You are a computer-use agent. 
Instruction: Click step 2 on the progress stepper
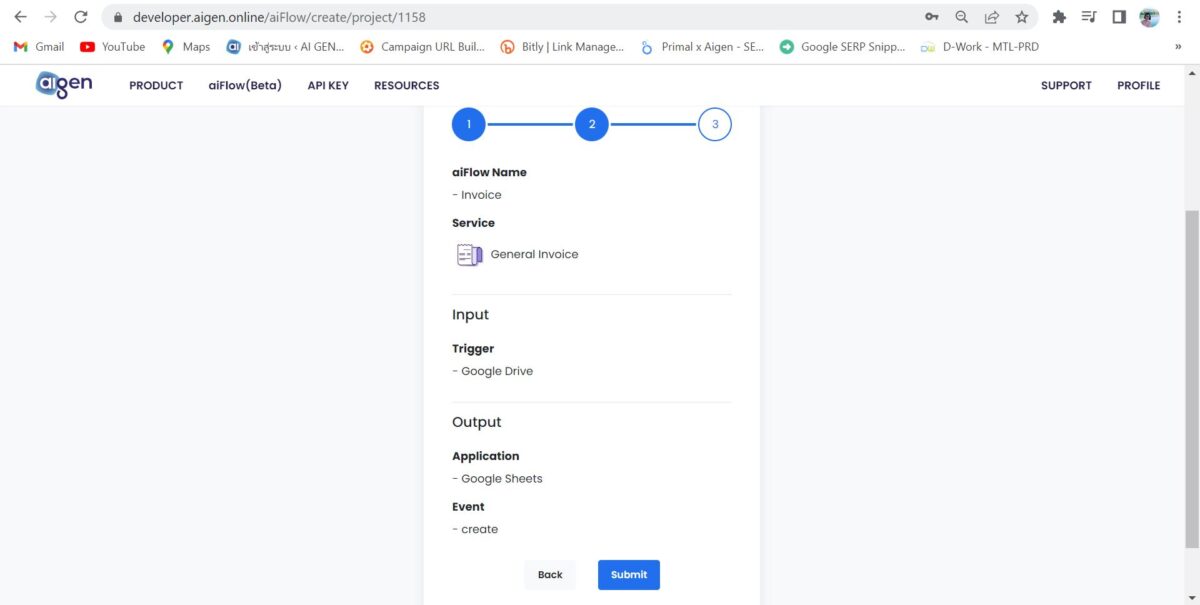[x=591, y=124]
